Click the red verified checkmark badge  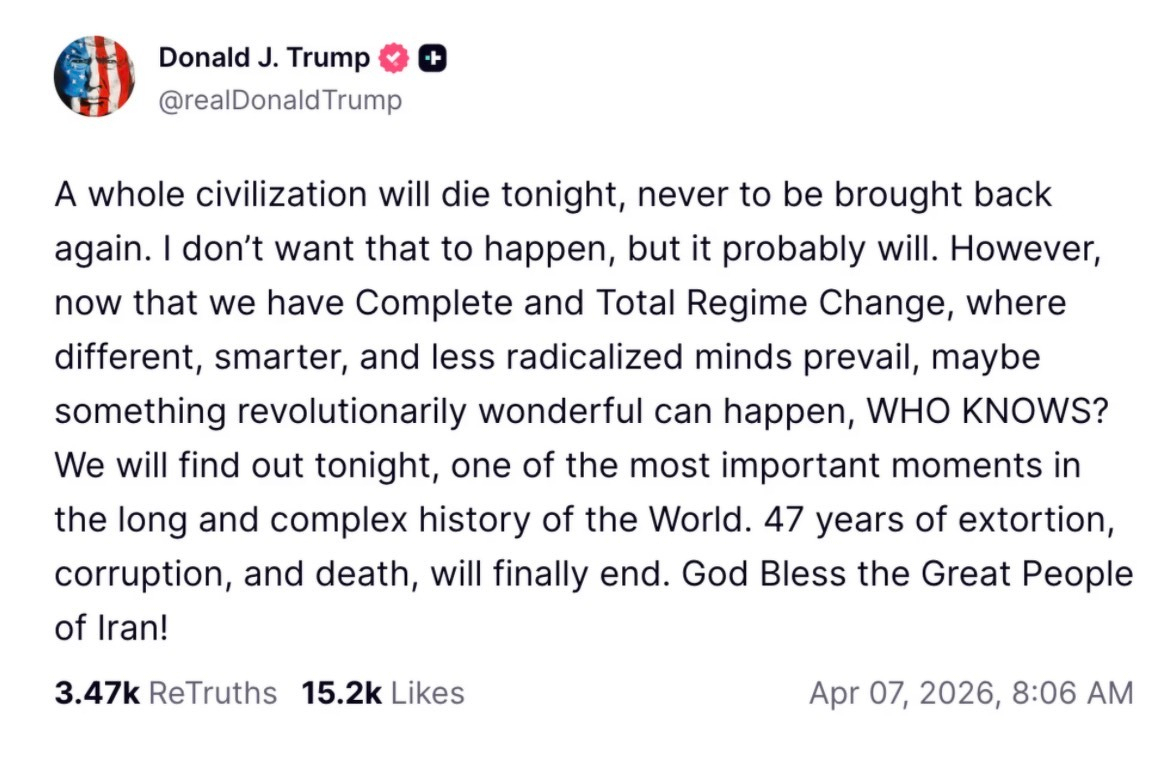tap(395, 59)
